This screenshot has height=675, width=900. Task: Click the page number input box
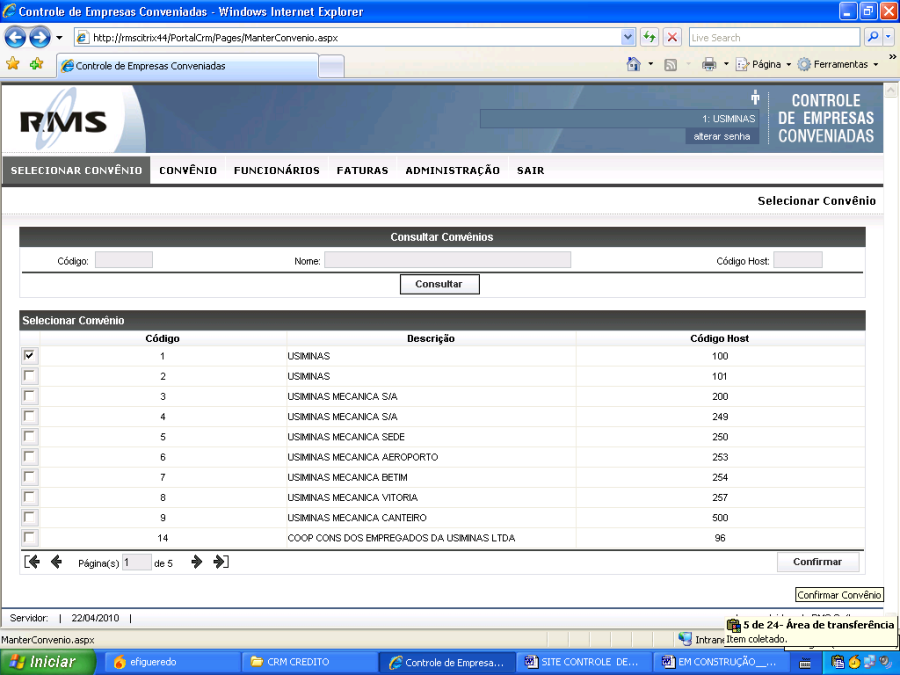[137, 562]
